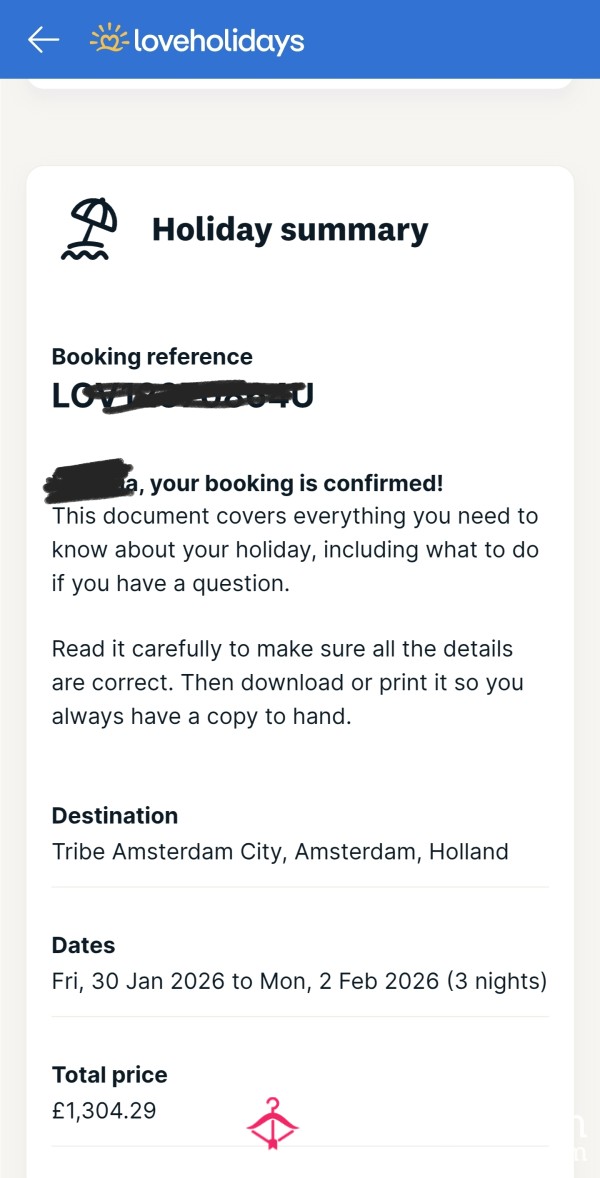Expand the Dates section
Image resolution: width=600 pixels, height=1178 pixels.
84,944
